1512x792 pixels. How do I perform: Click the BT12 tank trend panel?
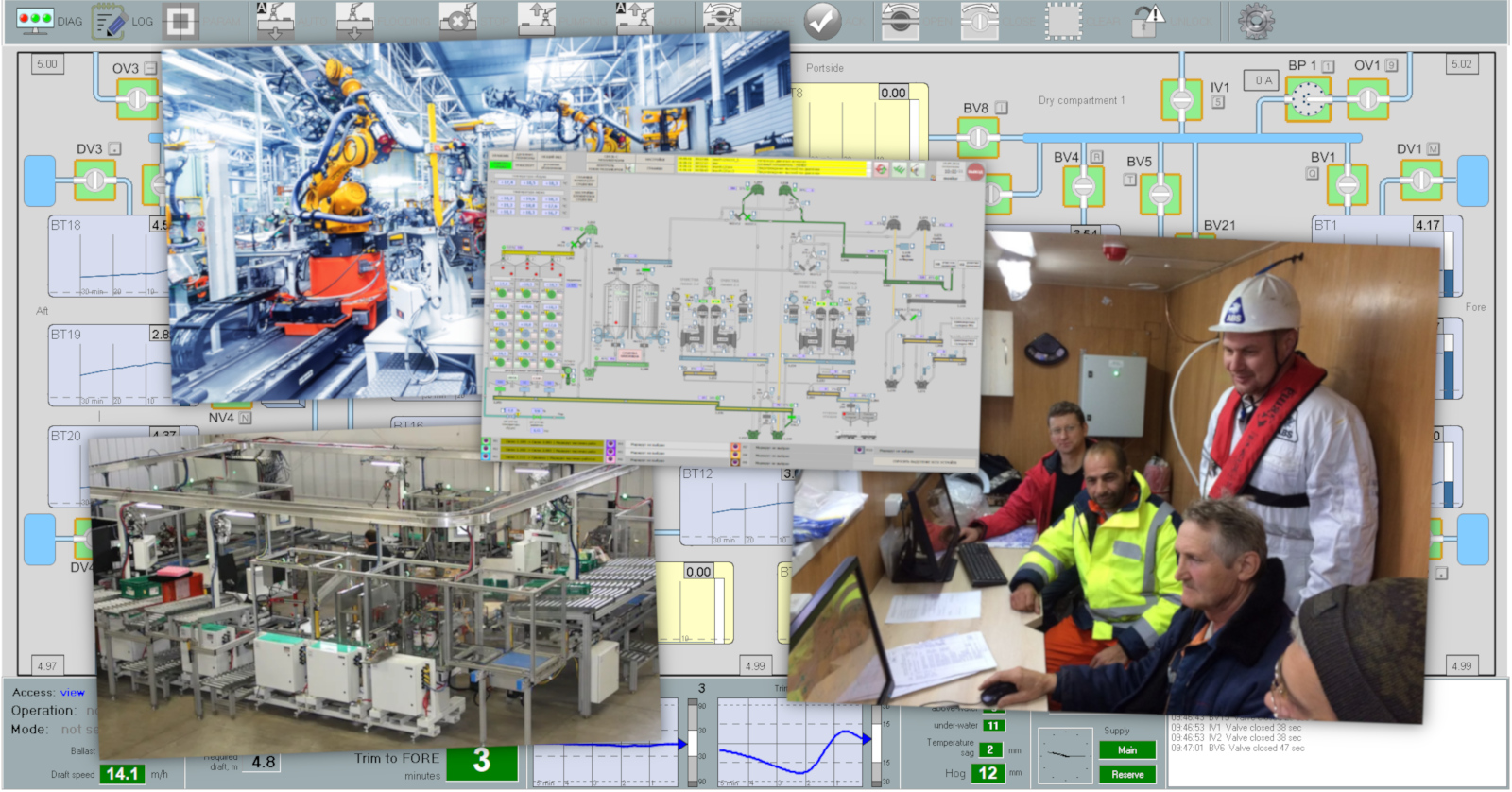click(x=737, y=506)
